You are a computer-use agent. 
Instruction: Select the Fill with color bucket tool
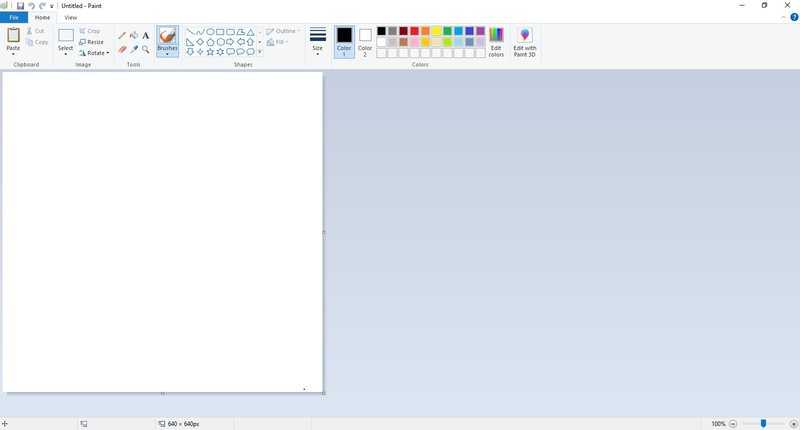[134, 35]
